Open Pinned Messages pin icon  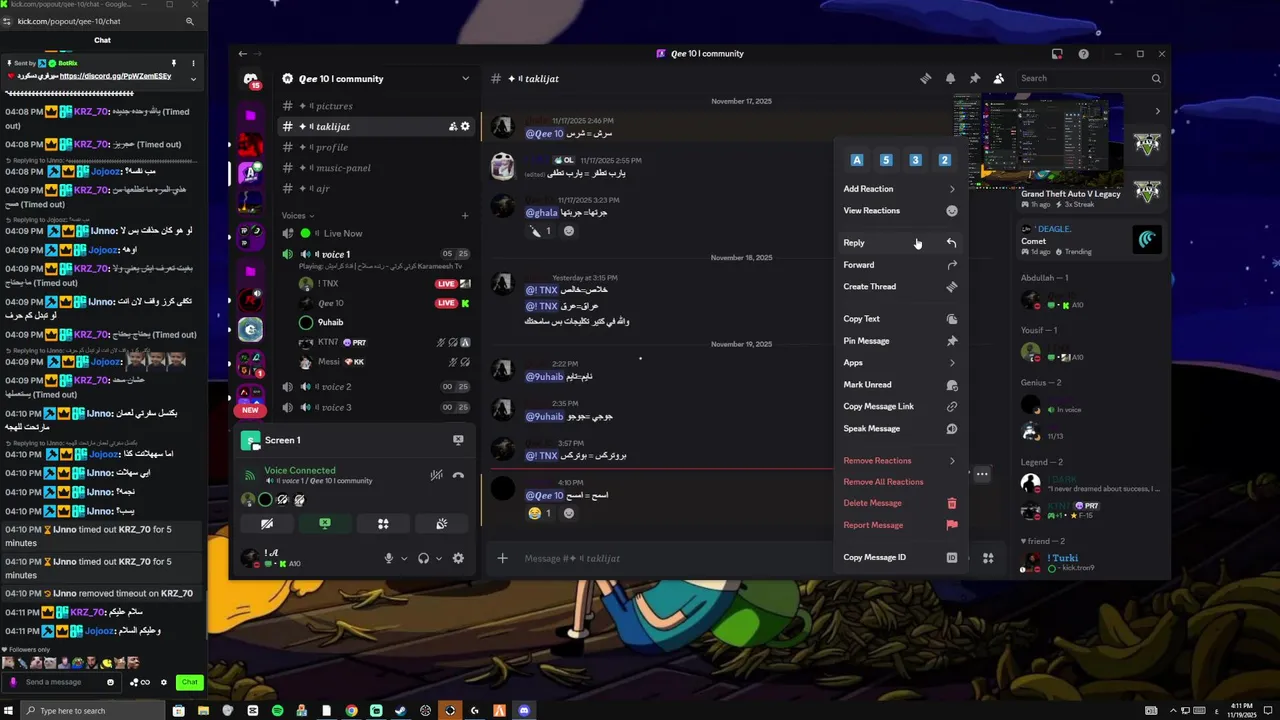coord(974,78)
